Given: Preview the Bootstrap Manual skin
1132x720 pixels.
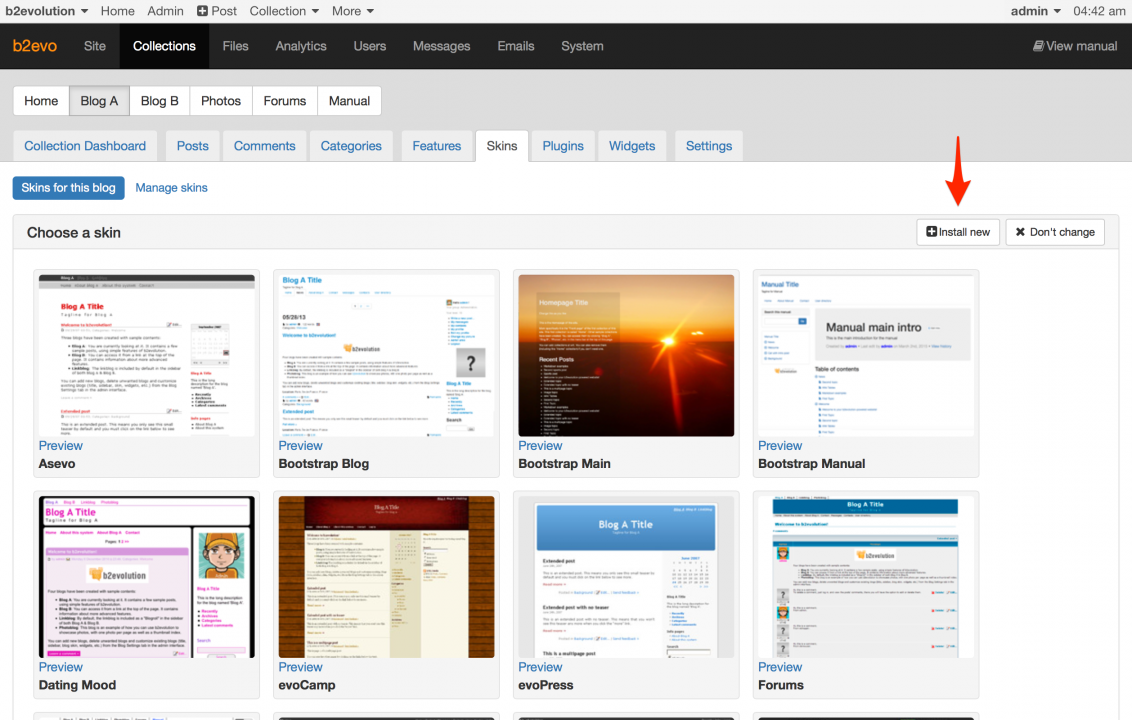Looking at the screenshot, I should pos(780,446).
